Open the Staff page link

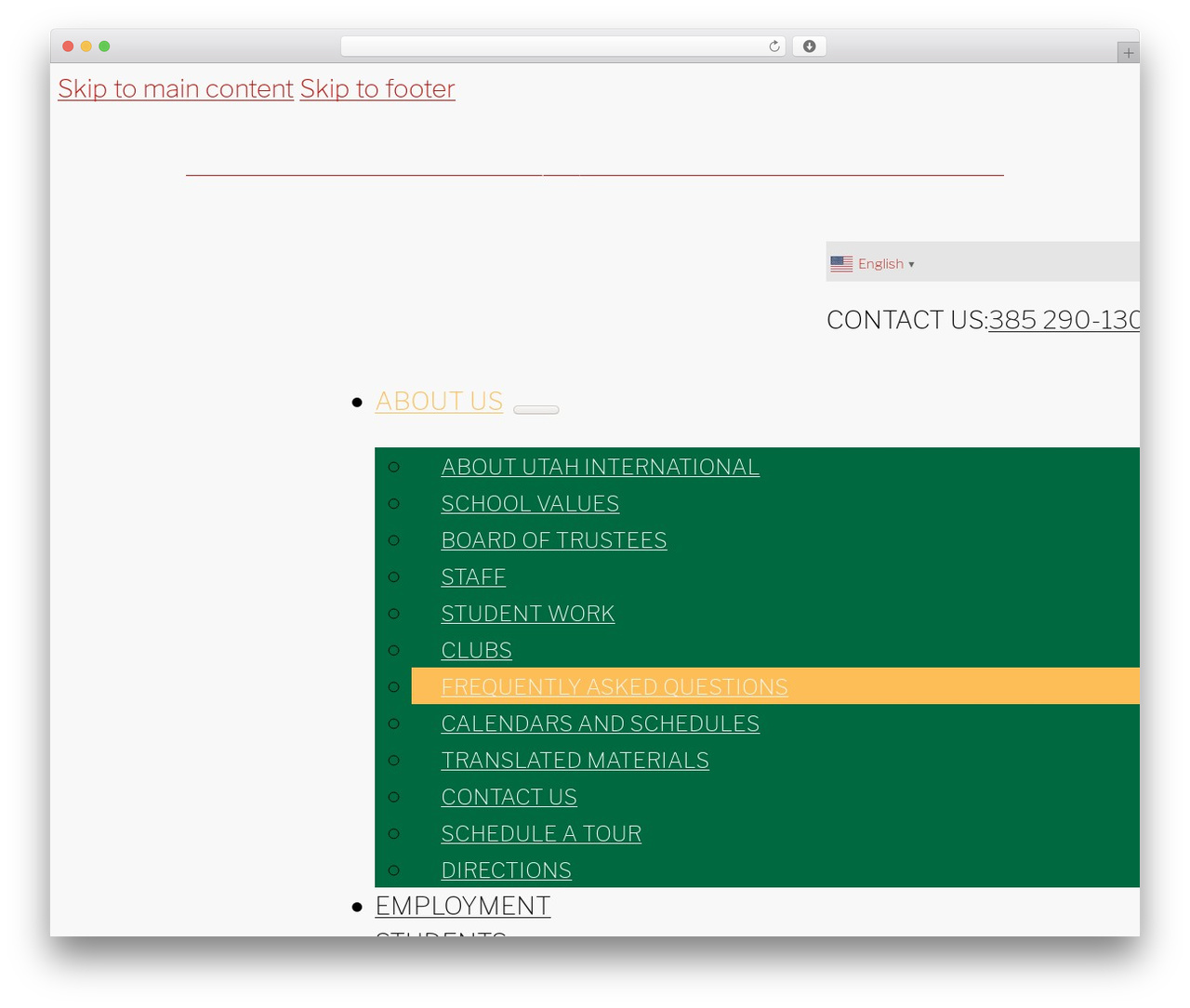(x=473, y=577)
